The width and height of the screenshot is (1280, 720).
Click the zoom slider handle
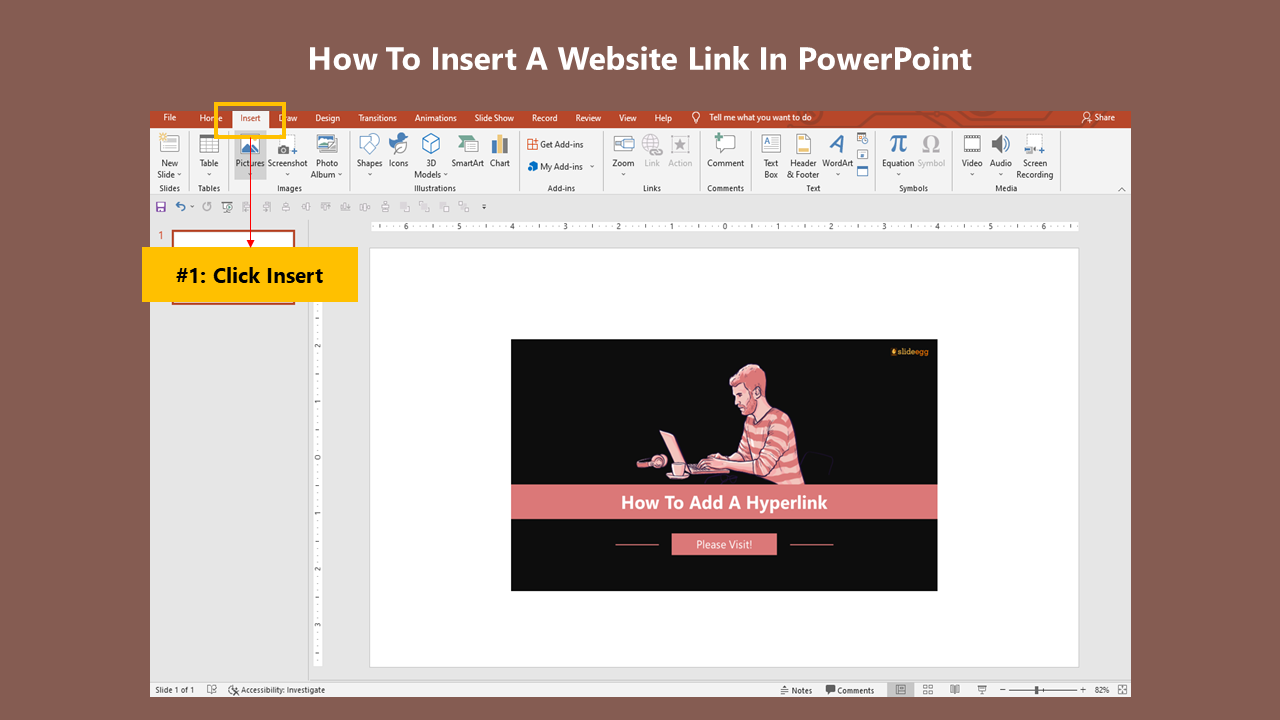point(1037,690)
